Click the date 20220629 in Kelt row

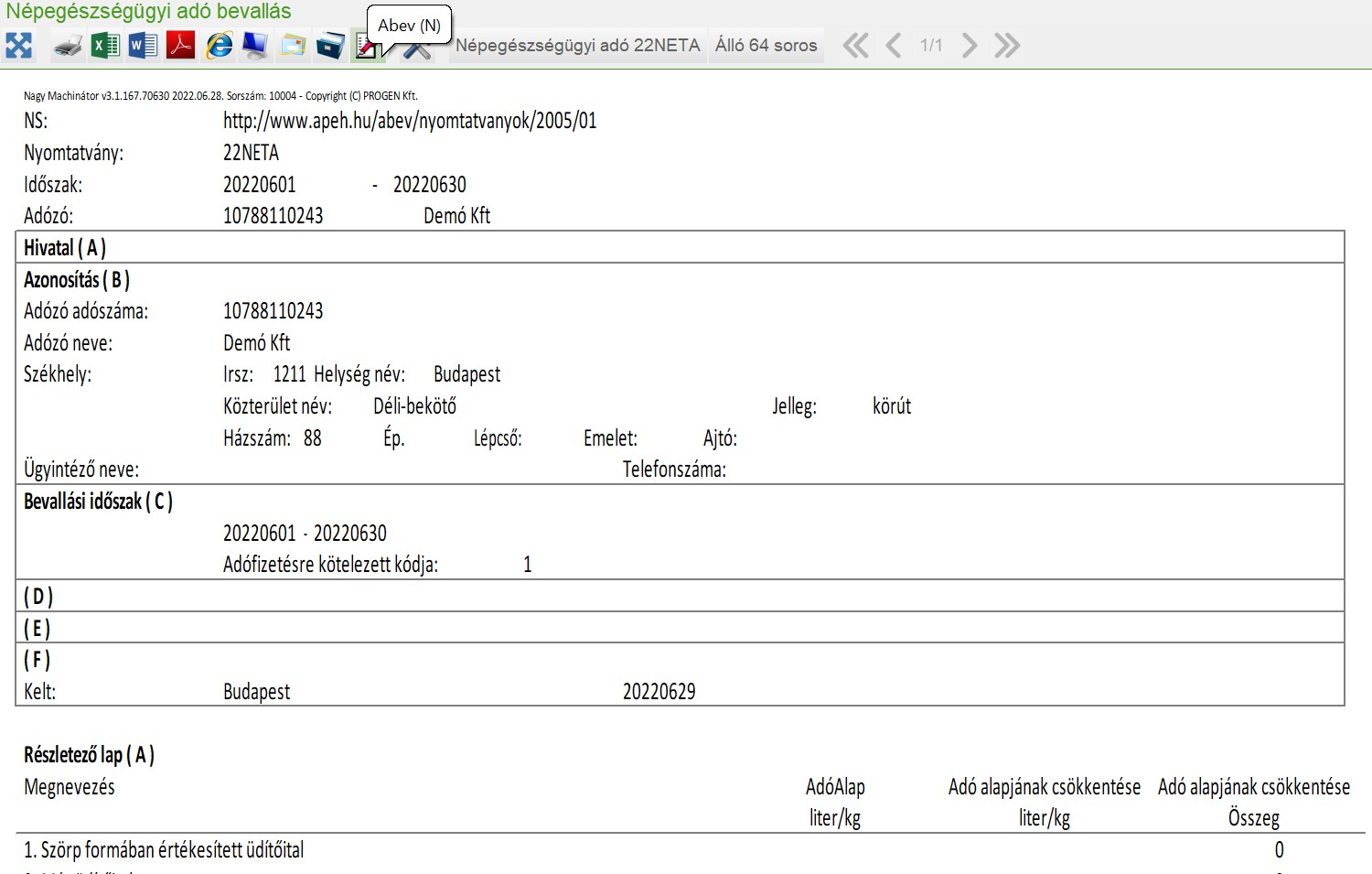[x=659, y=692]
